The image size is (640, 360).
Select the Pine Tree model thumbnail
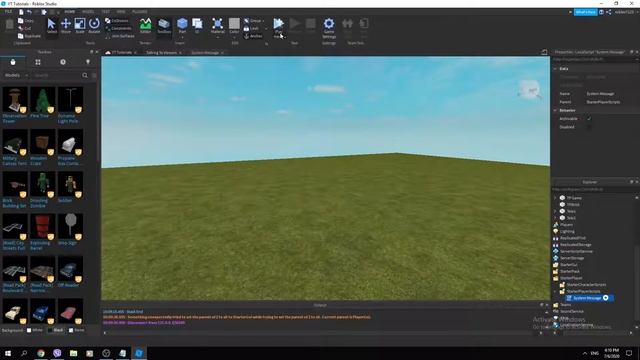[42, 100]
